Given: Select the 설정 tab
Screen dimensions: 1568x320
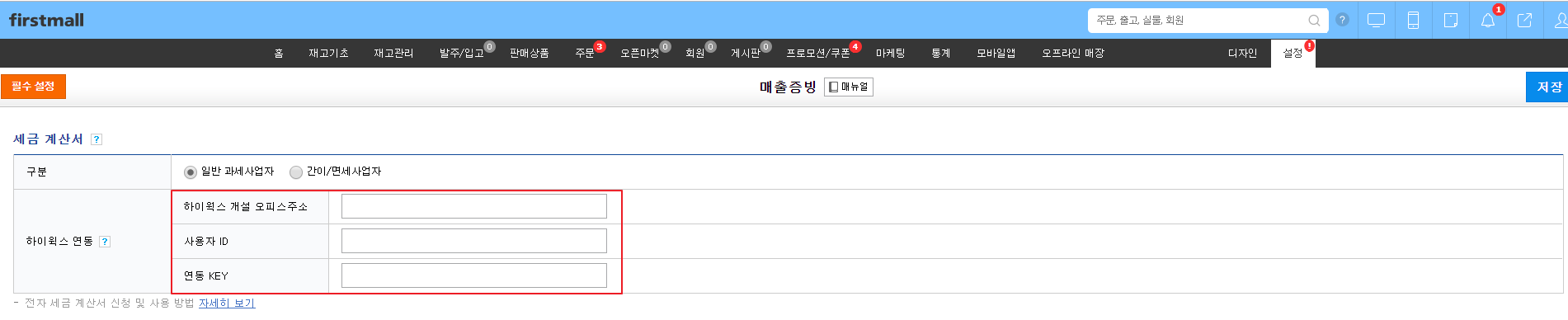Looking at the screenshot, I should click(1293, 53).
